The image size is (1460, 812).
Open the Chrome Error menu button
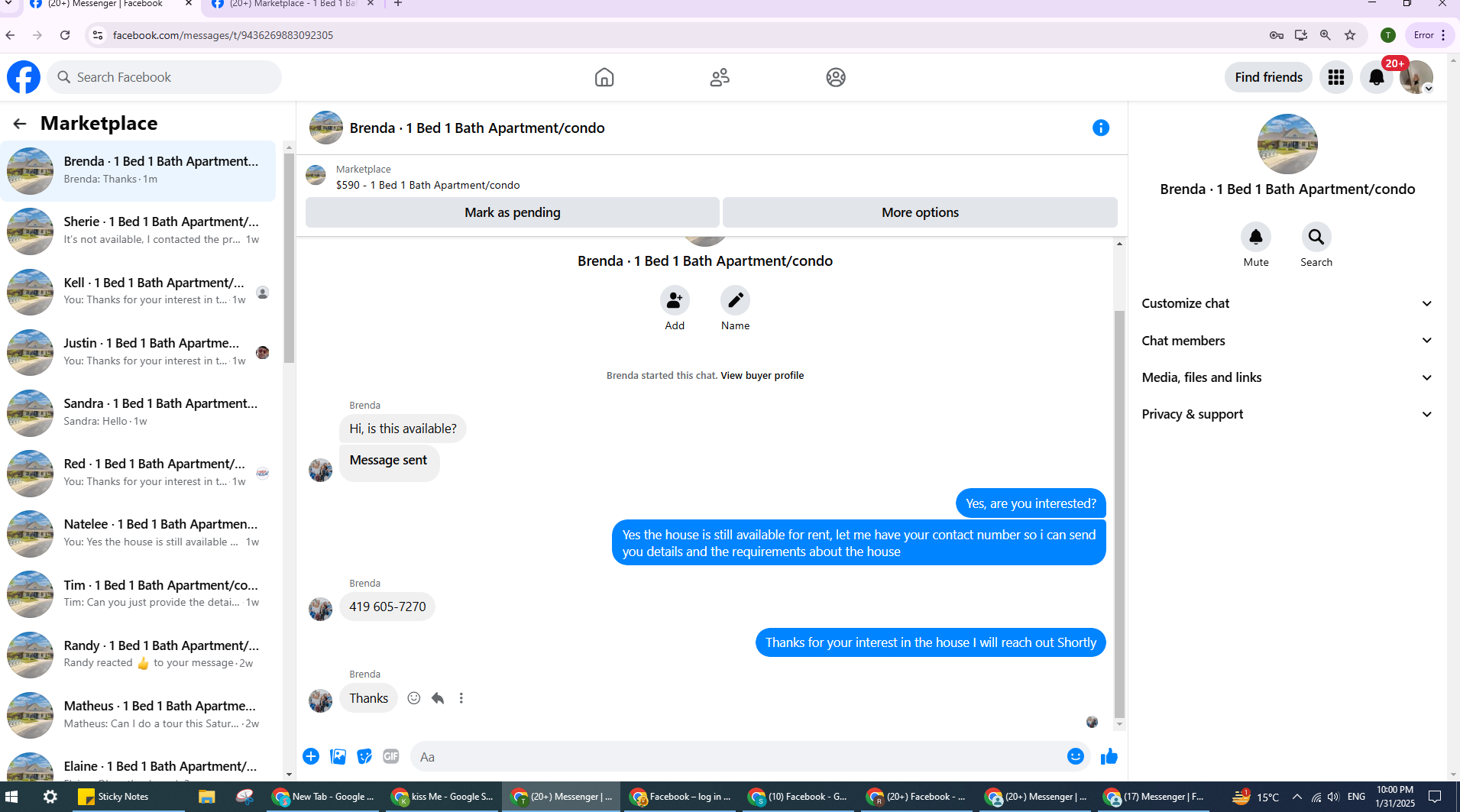1429,35
